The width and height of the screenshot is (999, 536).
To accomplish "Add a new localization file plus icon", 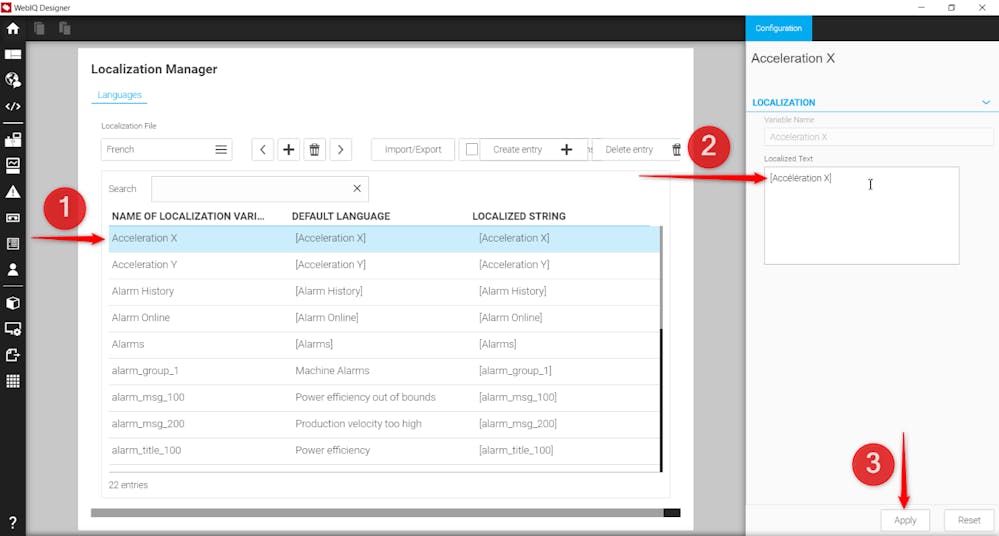I will click(x=289, y=149).
